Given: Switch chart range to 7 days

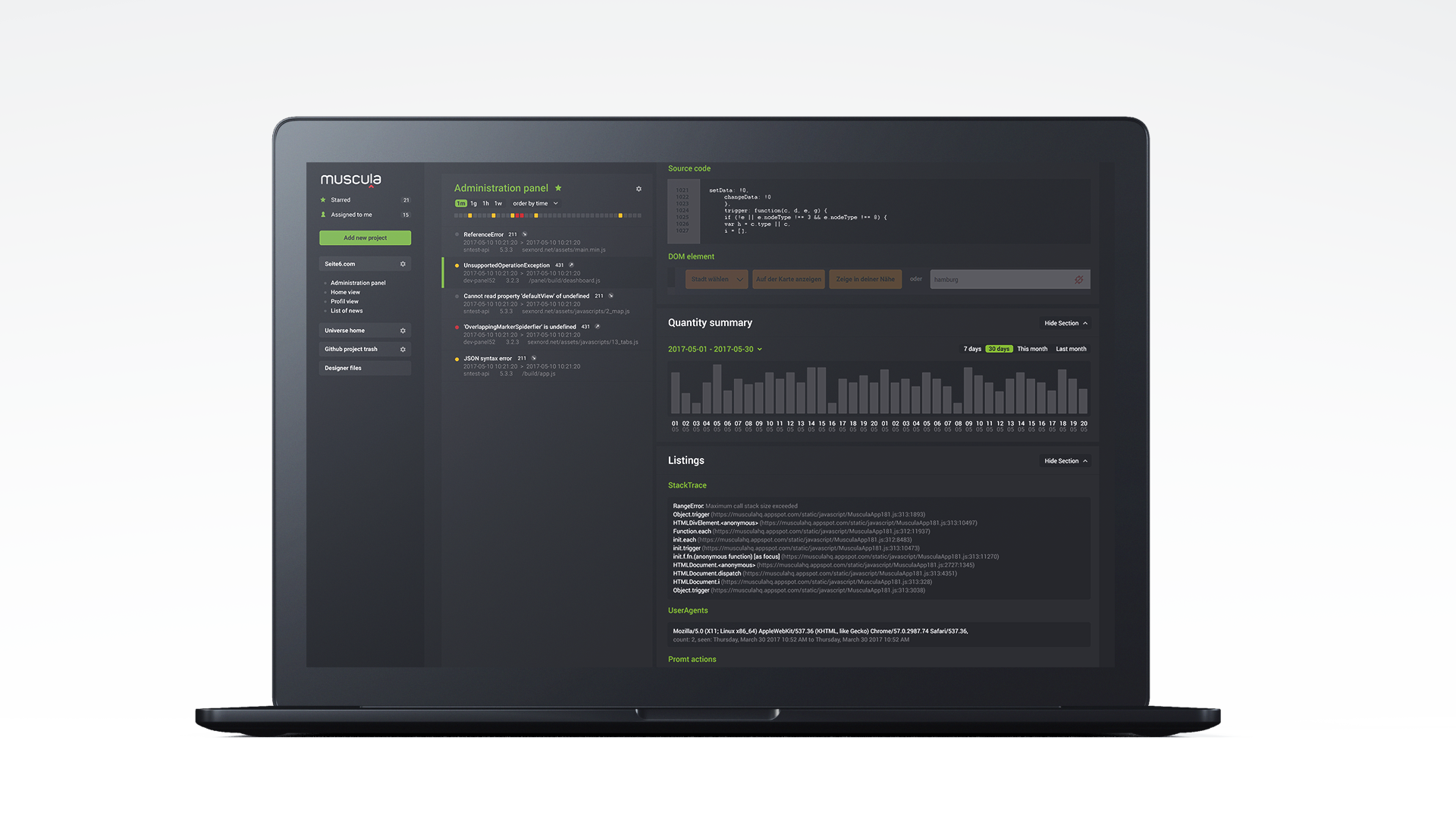Looking at the screenshot, I should 972,349.
